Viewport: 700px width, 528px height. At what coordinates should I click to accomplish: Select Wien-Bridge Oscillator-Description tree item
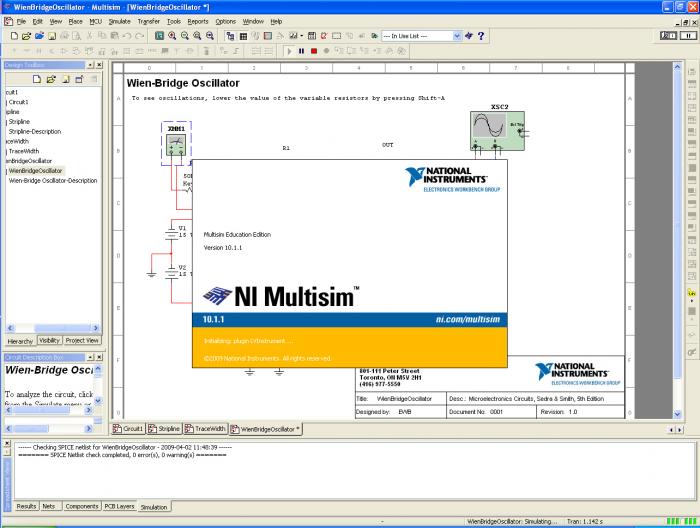point(53,181)
